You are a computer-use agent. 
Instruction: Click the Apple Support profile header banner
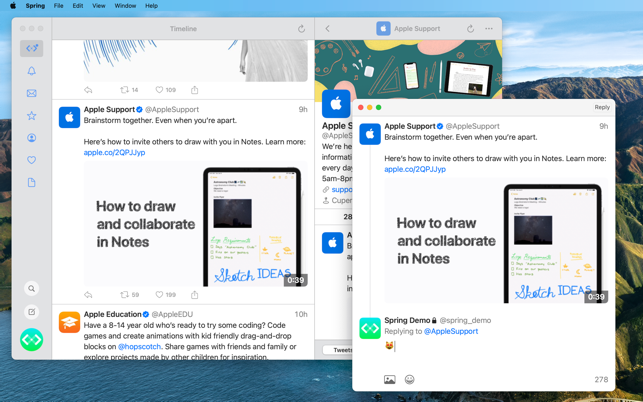pyautogui.click(x=408, y=69)
